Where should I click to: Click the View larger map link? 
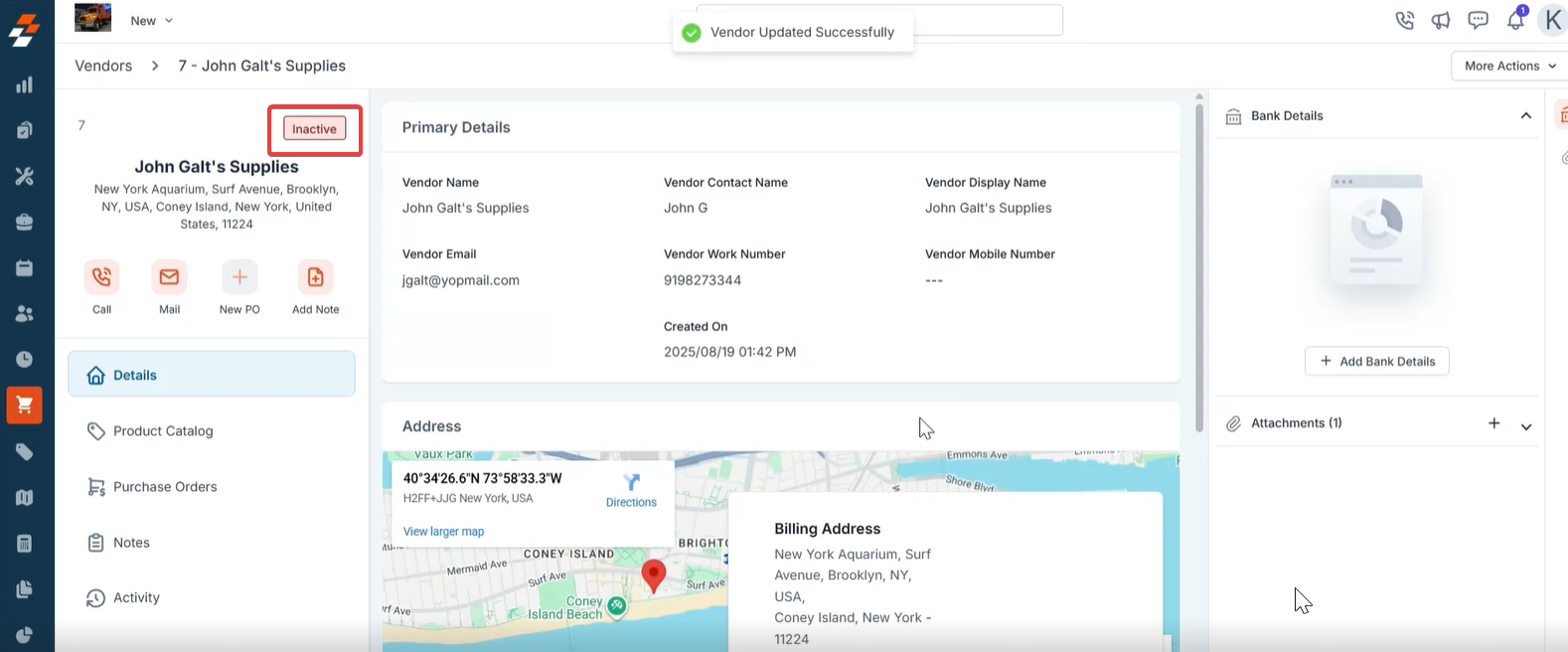443,531
